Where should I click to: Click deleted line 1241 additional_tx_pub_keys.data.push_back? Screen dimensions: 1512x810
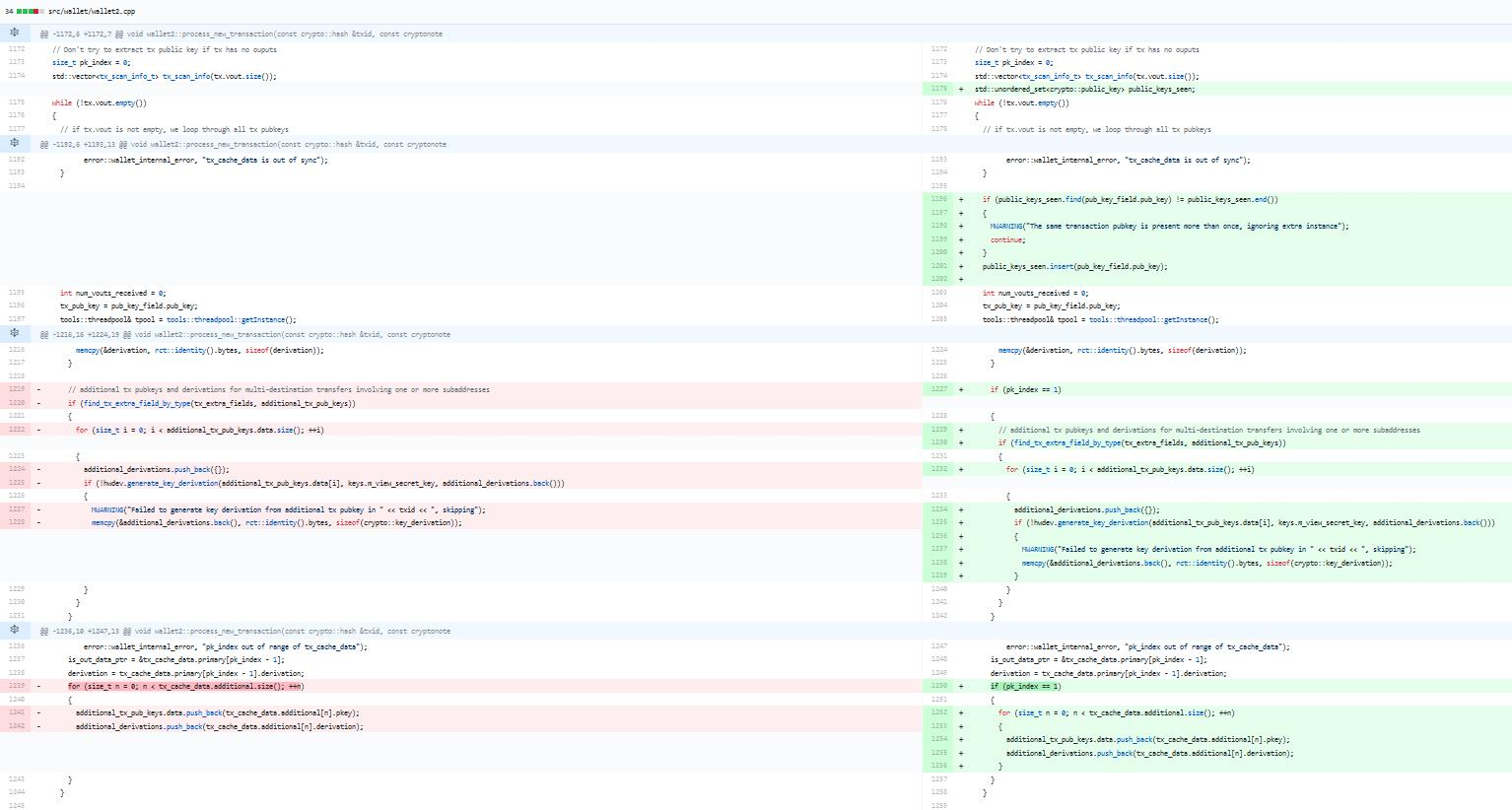218,712
